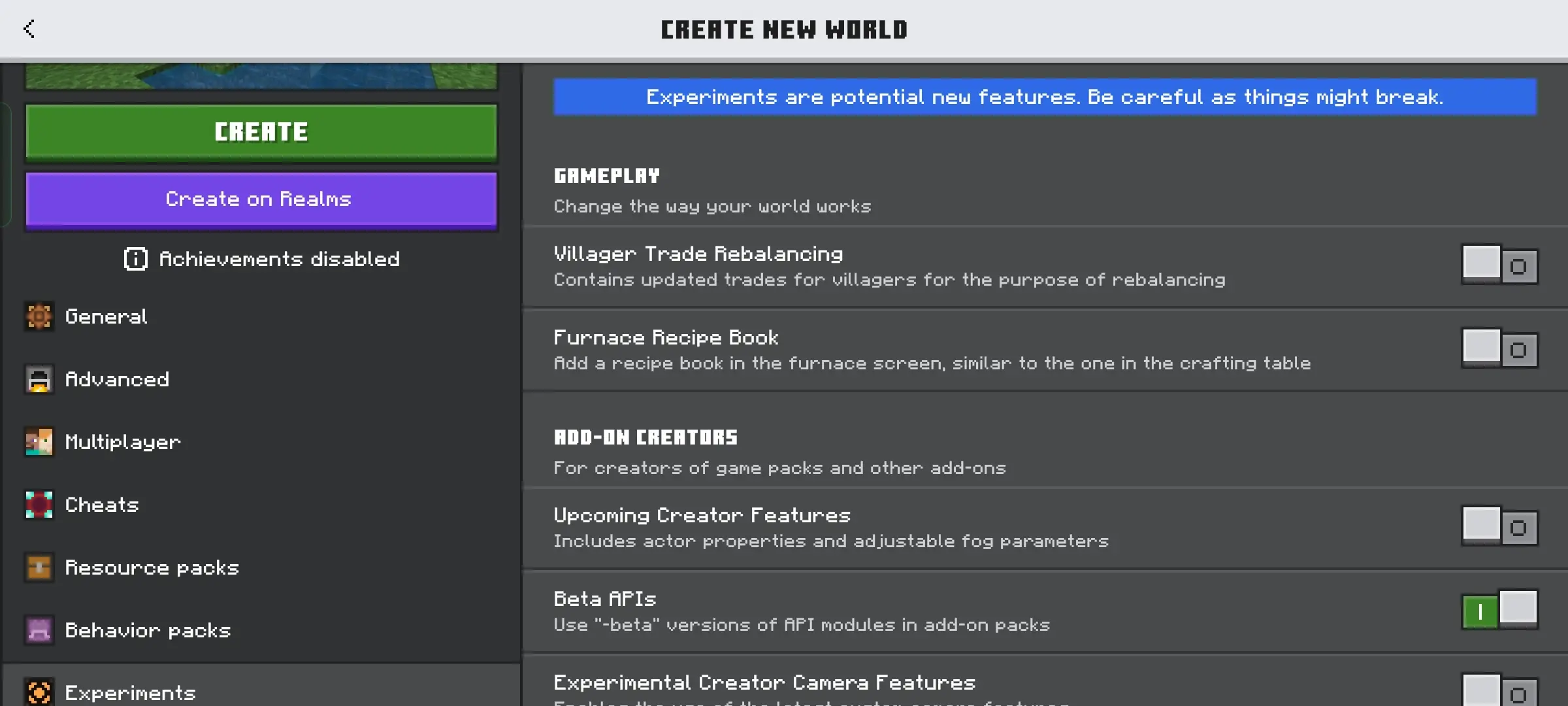The height and width of the screenshot is (706, 1568).
Task: Click the Cheats section icon
Action: 39,505
